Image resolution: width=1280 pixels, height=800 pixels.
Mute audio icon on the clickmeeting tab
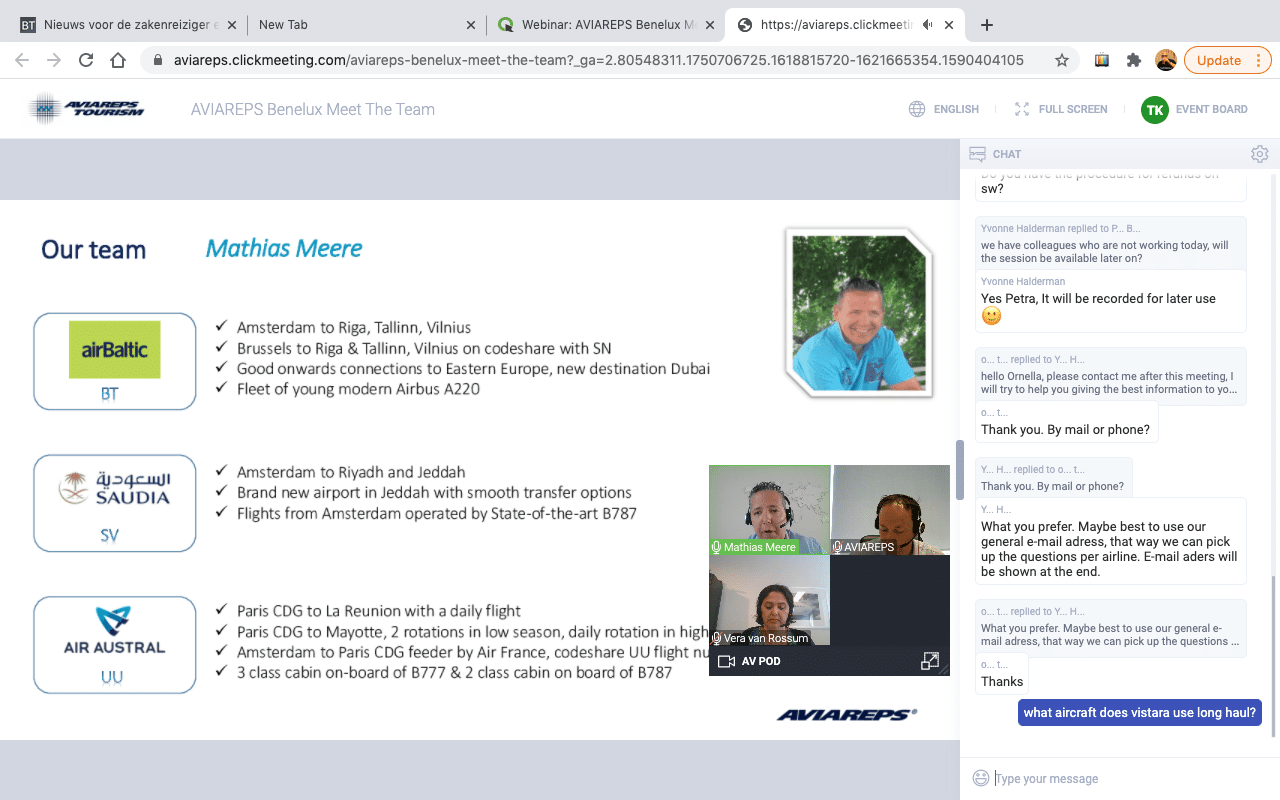(x=928, y=25)
